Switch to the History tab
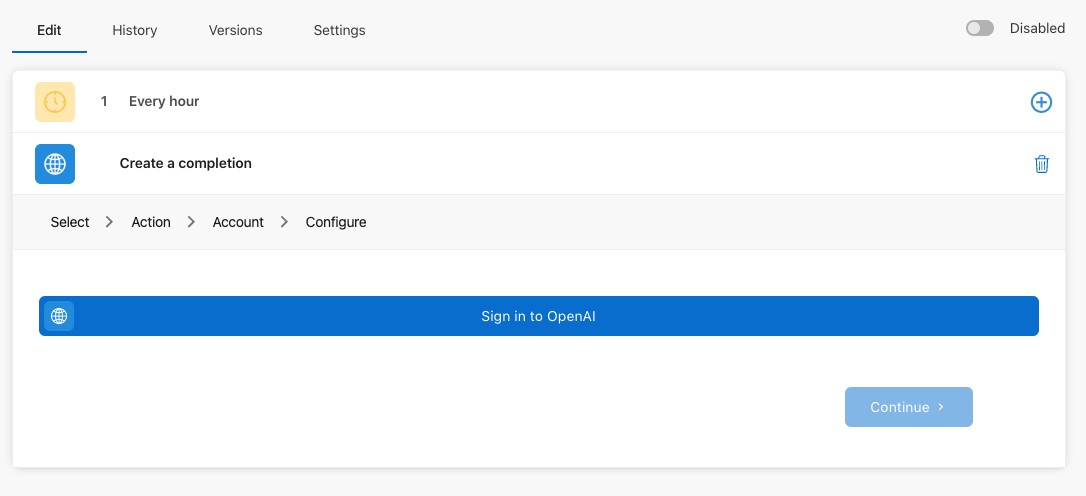The image size is (1086, 496). (x=134, y=30)
